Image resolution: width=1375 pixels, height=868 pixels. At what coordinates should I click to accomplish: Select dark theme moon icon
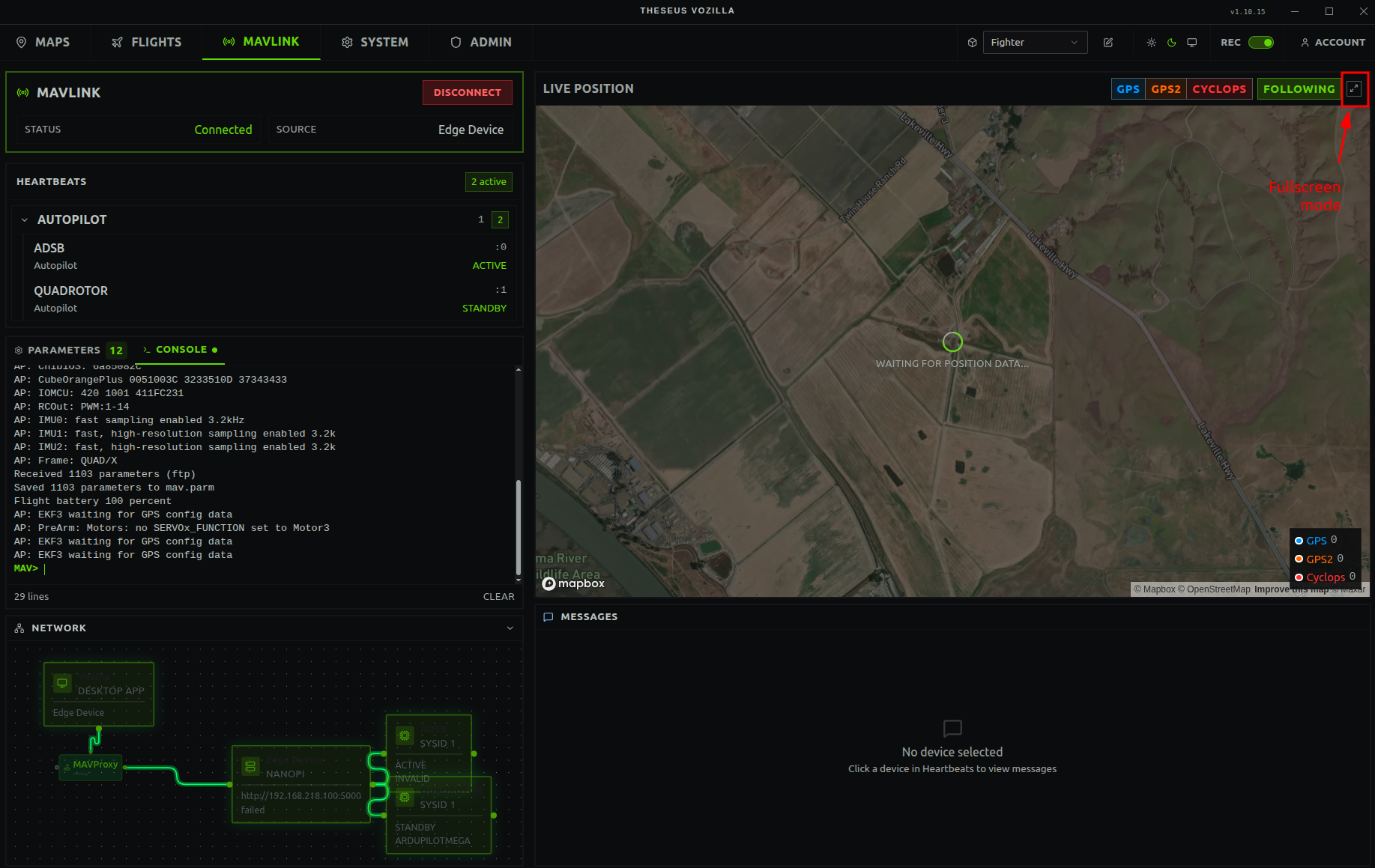[1171, 43]
